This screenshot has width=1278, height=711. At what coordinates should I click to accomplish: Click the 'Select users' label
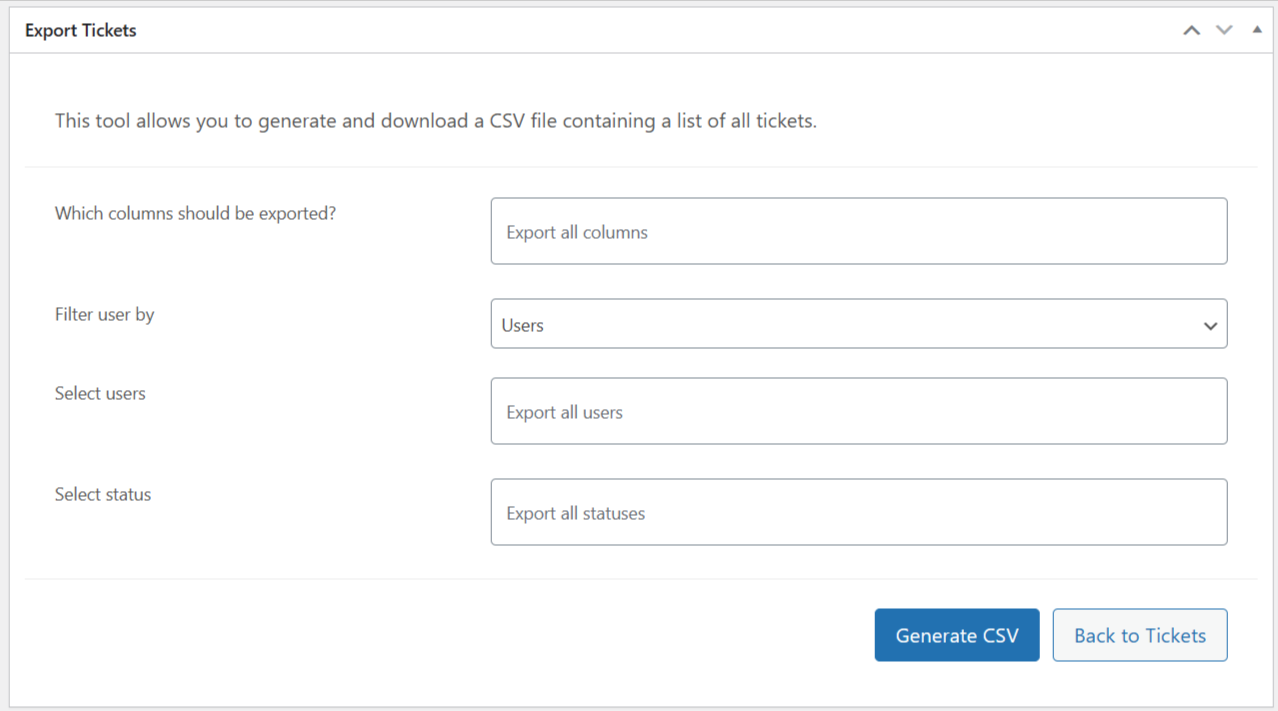pos(100,393)
